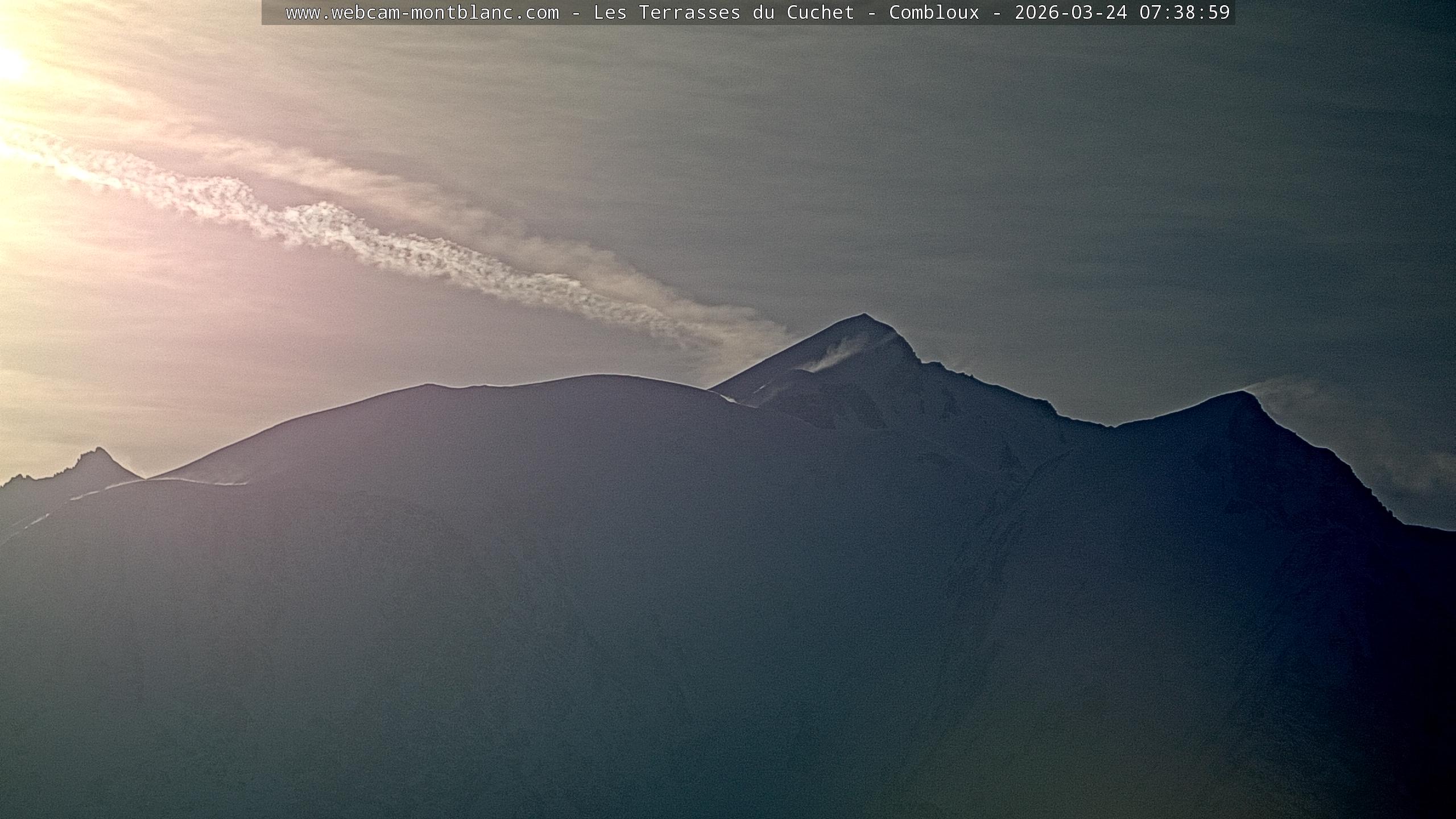The height and width of the screenshot is (819, 1456).
Task: Click the webcam-montblanc.com URL text
Action: point(422,13)
